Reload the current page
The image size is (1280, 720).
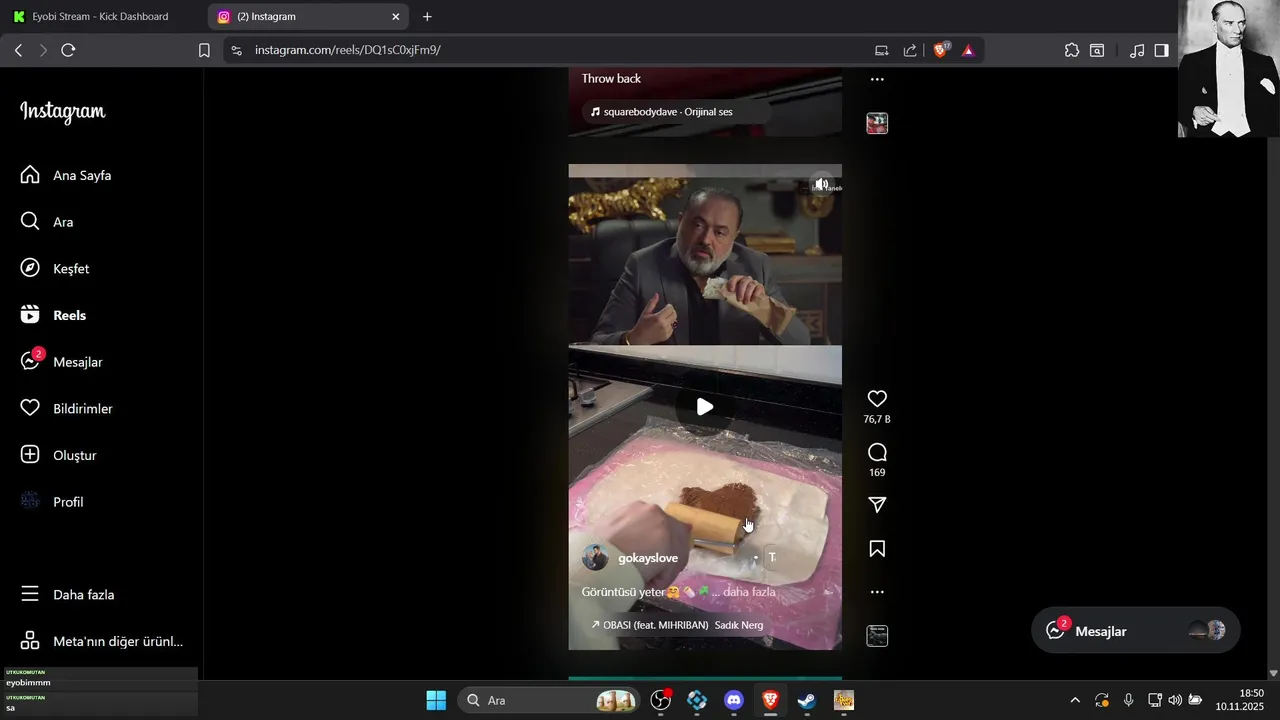(x=68, y=50)
